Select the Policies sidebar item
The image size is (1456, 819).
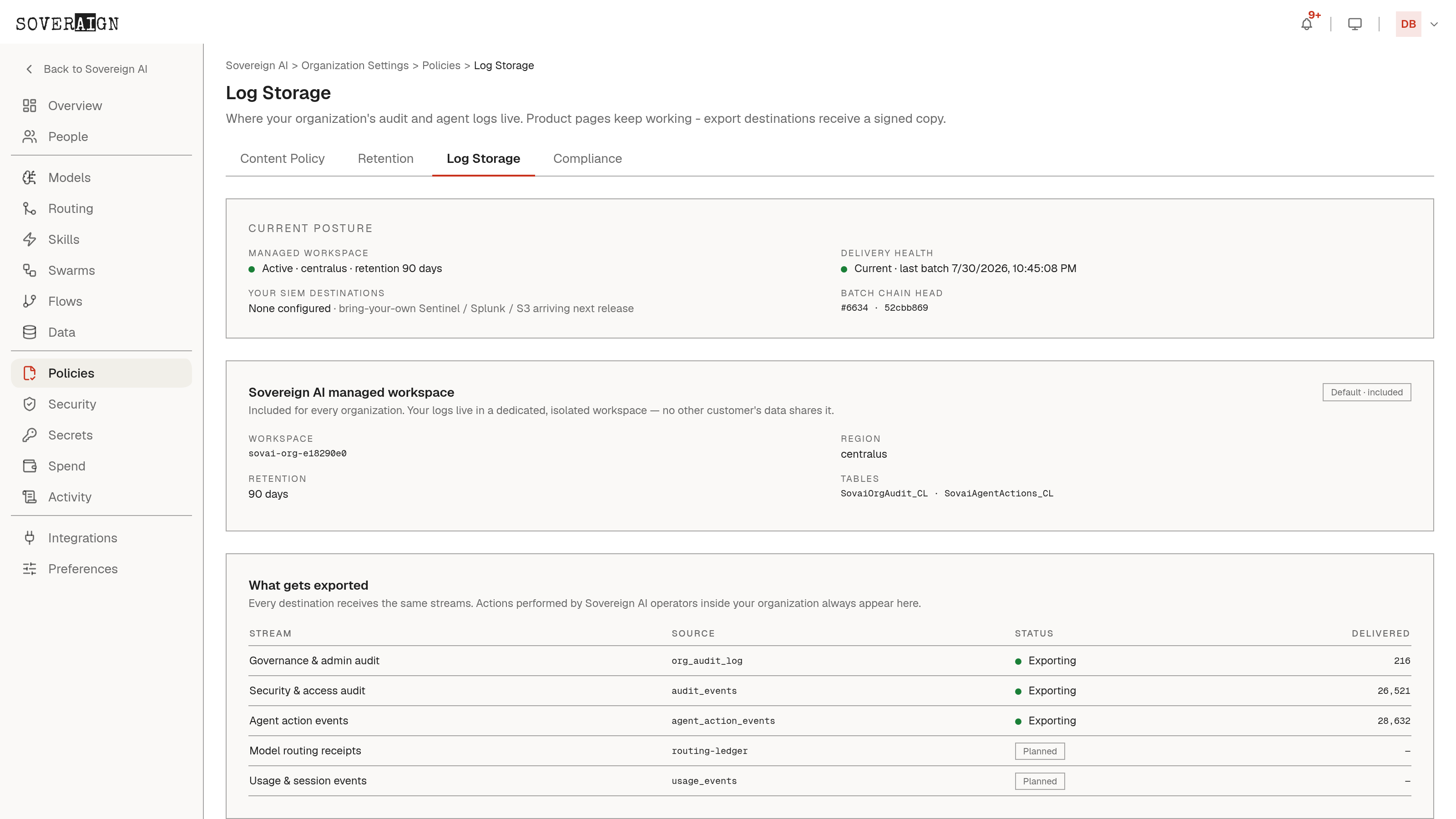coord(101,373)
